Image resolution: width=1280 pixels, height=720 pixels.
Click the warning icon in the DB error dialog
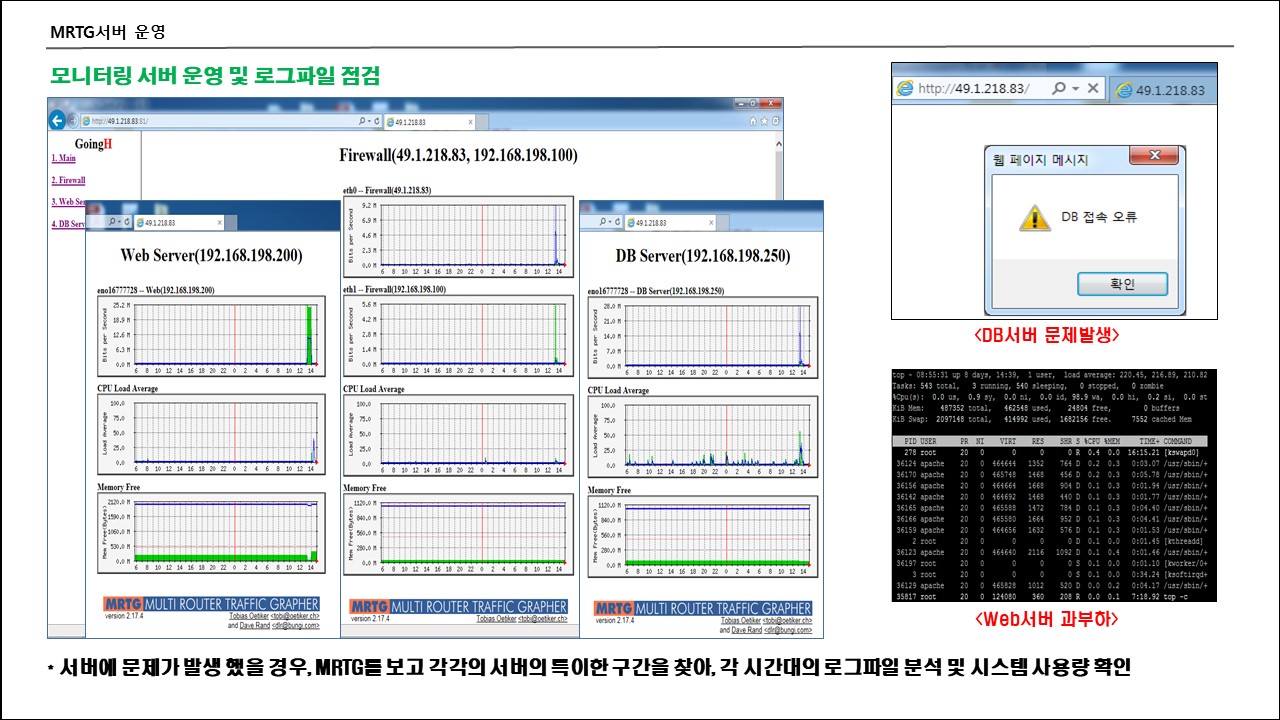pyautogui.click(x=1034, y=217)
